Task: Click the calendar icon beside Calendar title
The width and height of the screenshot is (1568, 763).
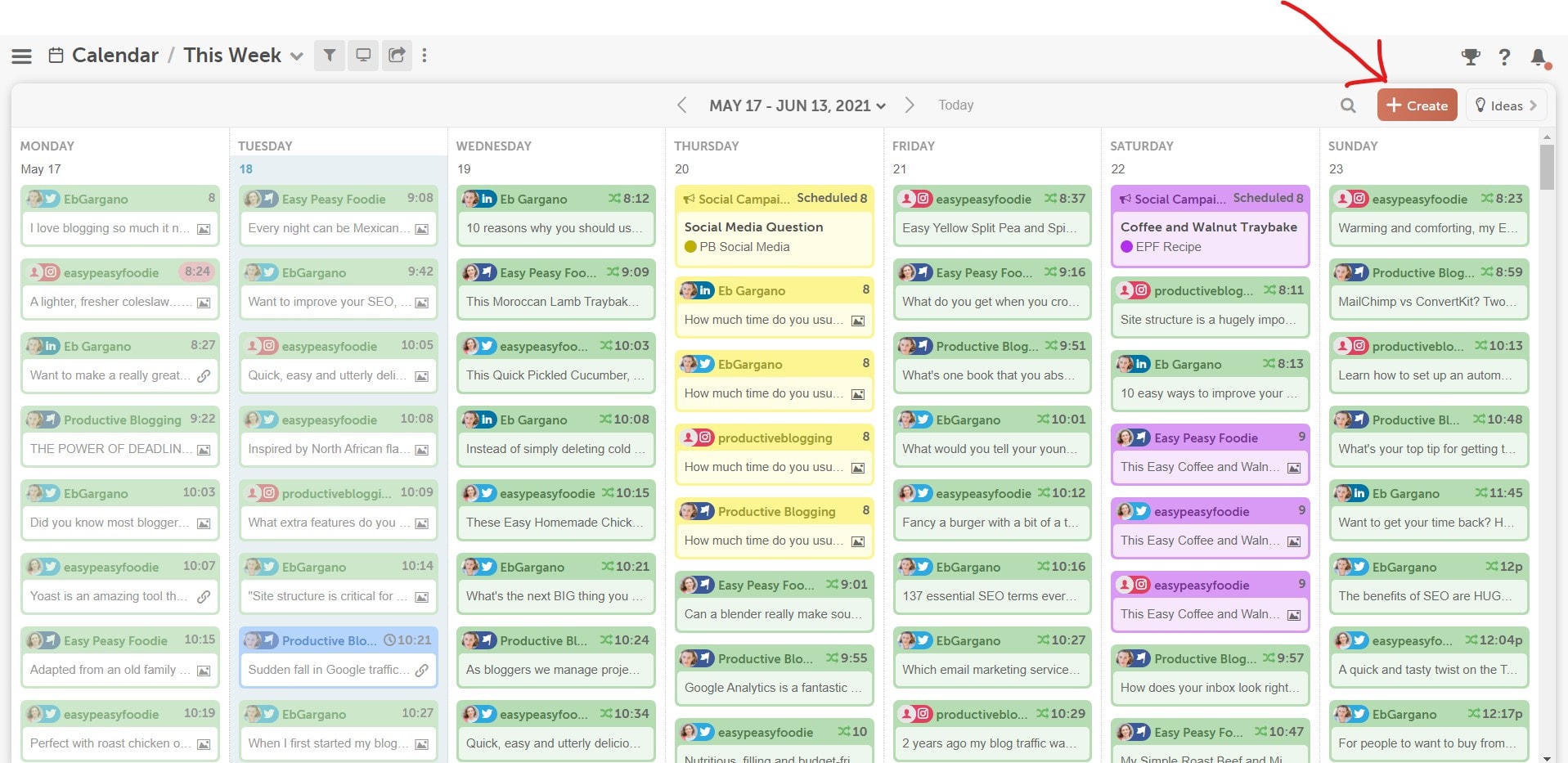Action: click(56, 56)
